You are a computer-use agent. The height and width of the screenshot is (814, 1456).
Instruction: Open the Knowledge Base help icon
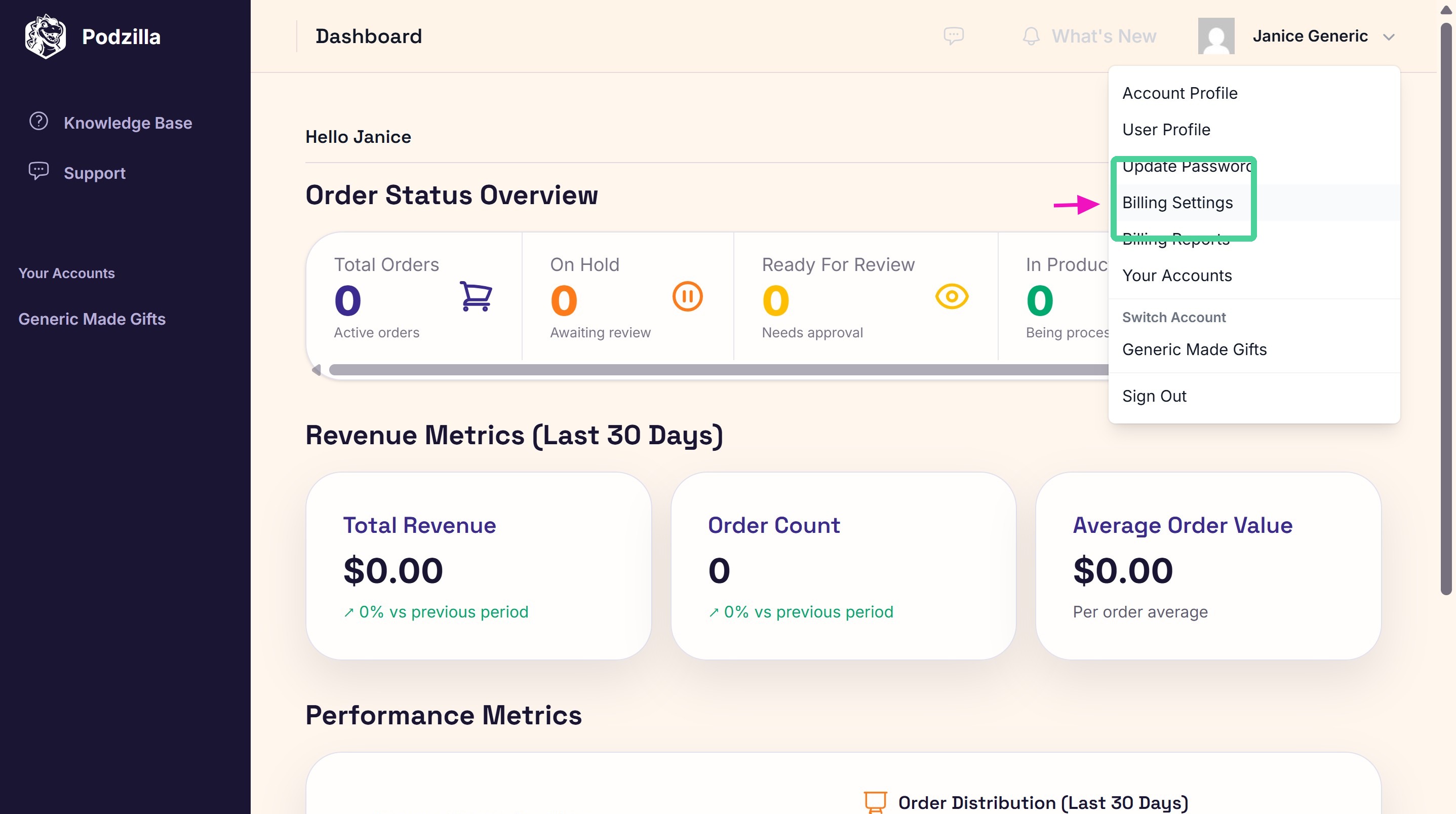(38, 122)
